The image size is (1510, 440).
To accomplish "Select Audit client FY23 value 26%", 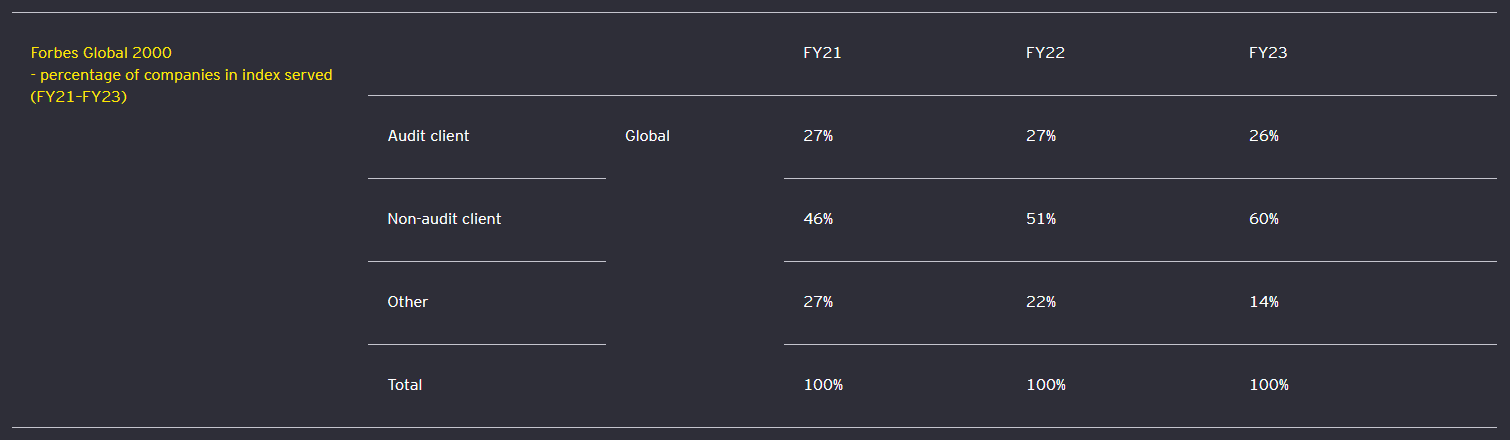I will (x=1264, y=136).
